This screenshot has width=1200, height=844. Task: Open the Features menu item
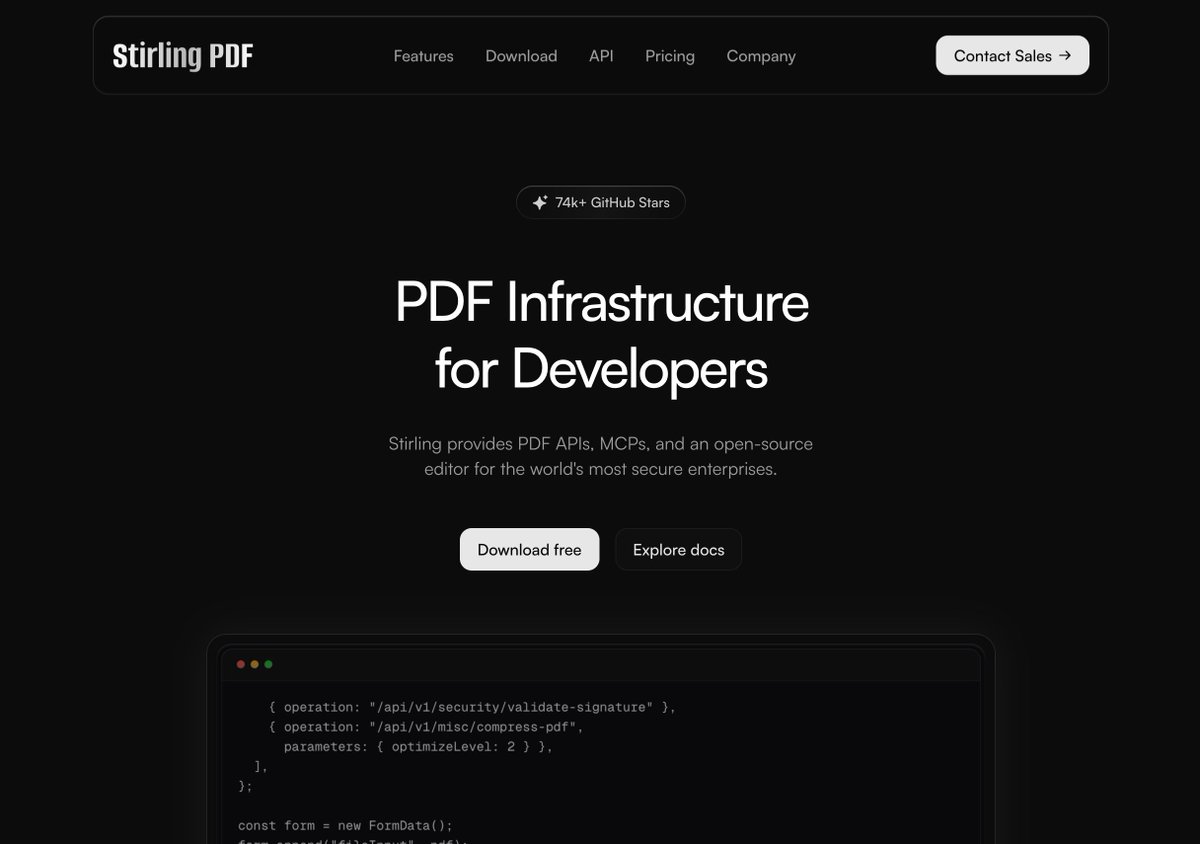point(423,56)
